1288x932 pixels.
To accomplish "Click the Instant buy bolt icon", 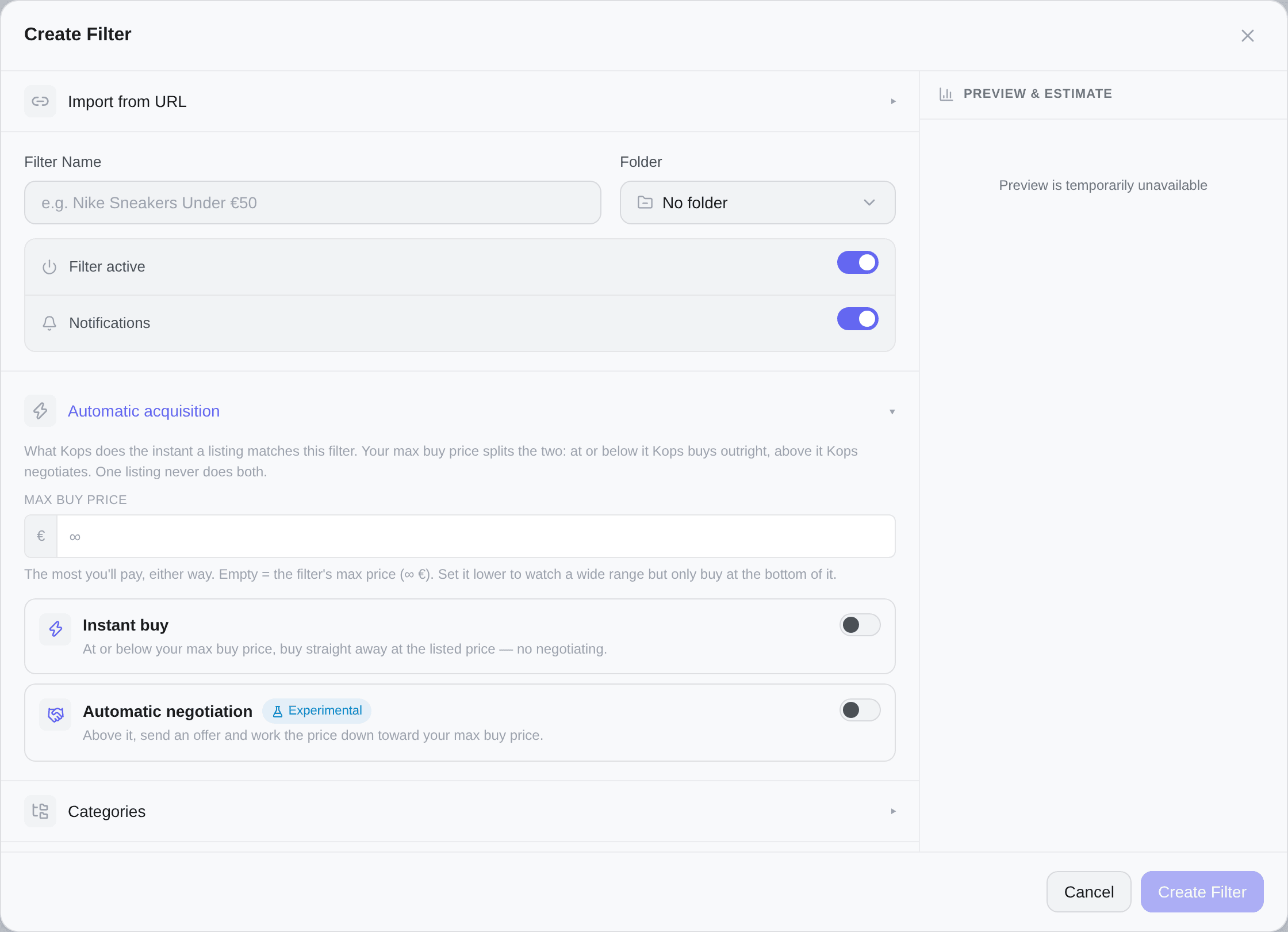I will pyautogui.click(x=55, y=629).
